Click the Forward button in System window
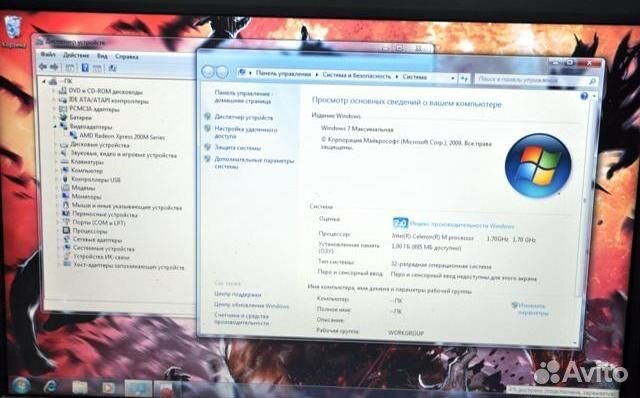Image resolution: width=640 pixels, height=398 pixels. coord(221,73)
